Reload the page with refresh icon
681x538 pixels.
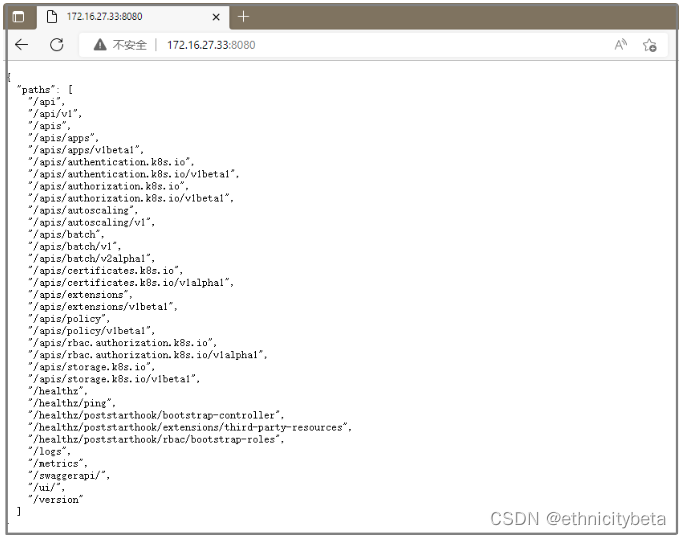57,44
